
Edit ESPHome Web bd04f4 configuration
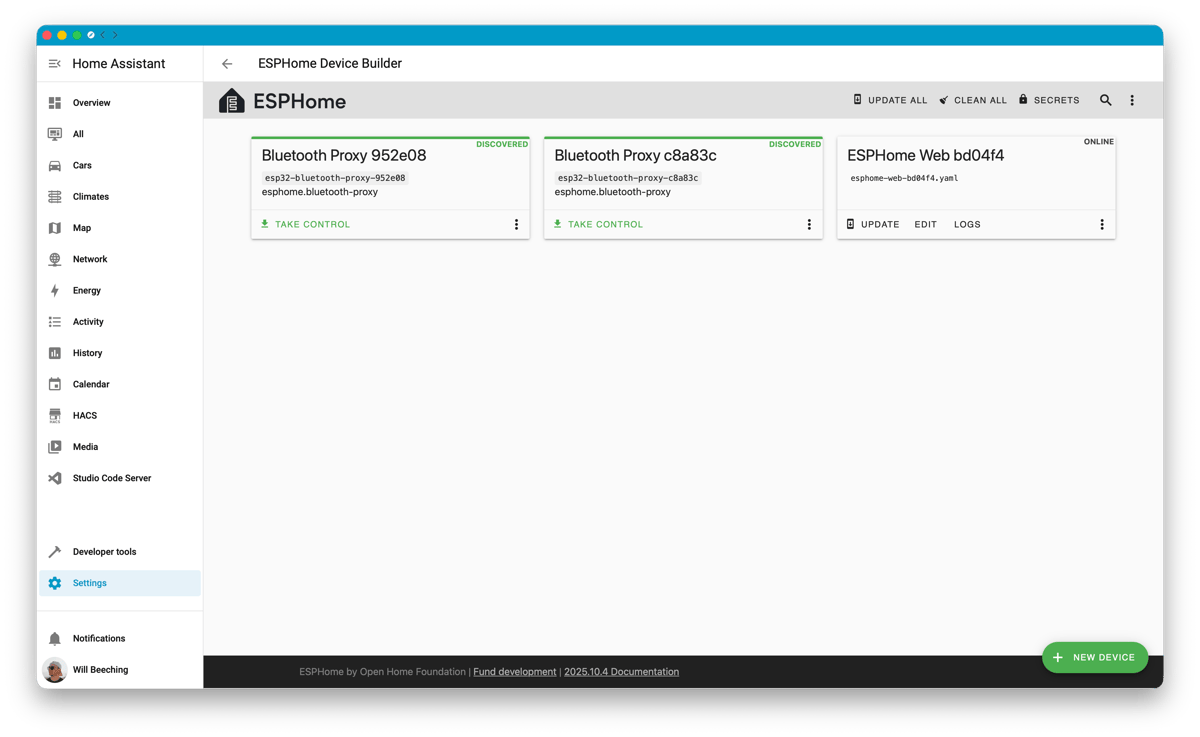point(926,224)
